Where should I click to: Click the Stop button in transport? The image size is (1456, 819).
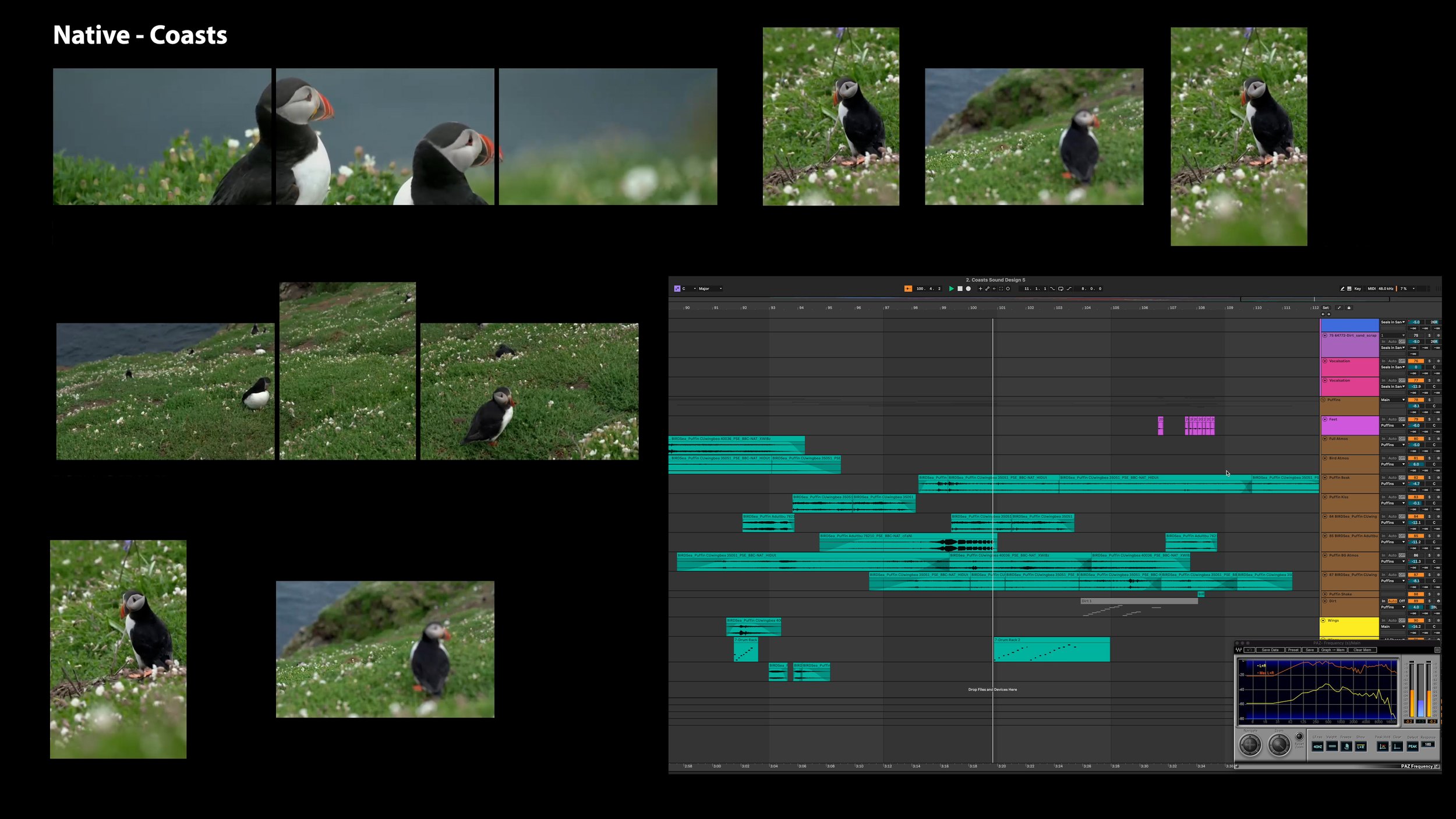(x=960, y=288)
